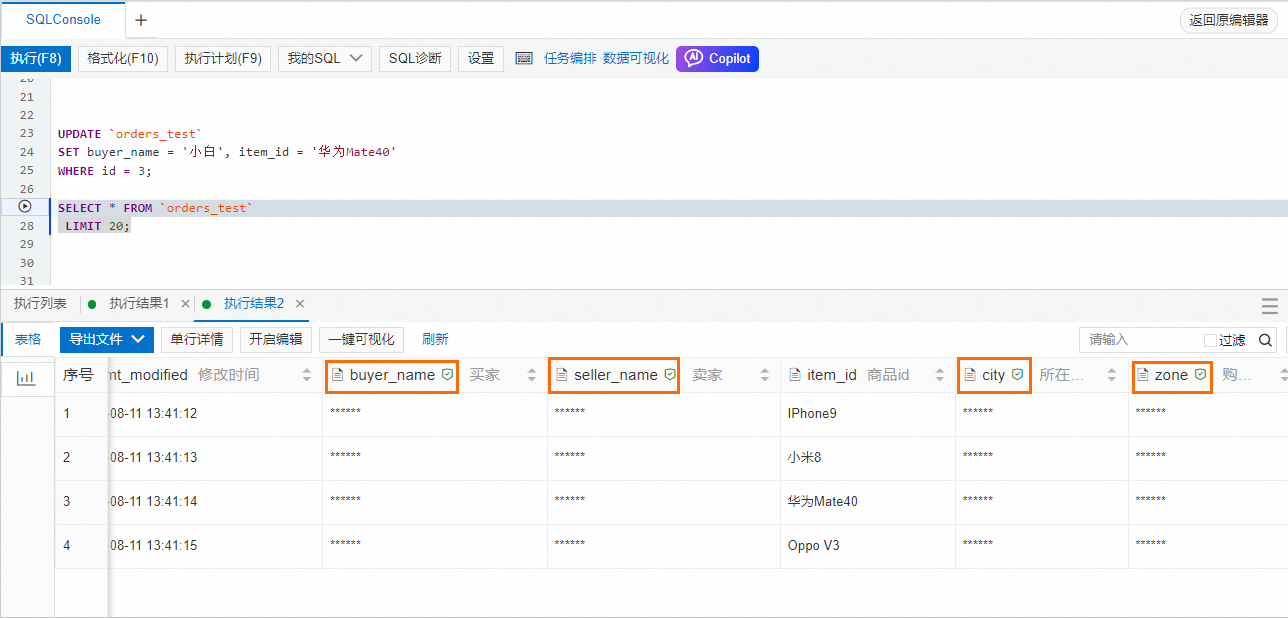Click the 单行详情 button
The width and height of the screenshot is (1288, 618).
coord(197,340)
